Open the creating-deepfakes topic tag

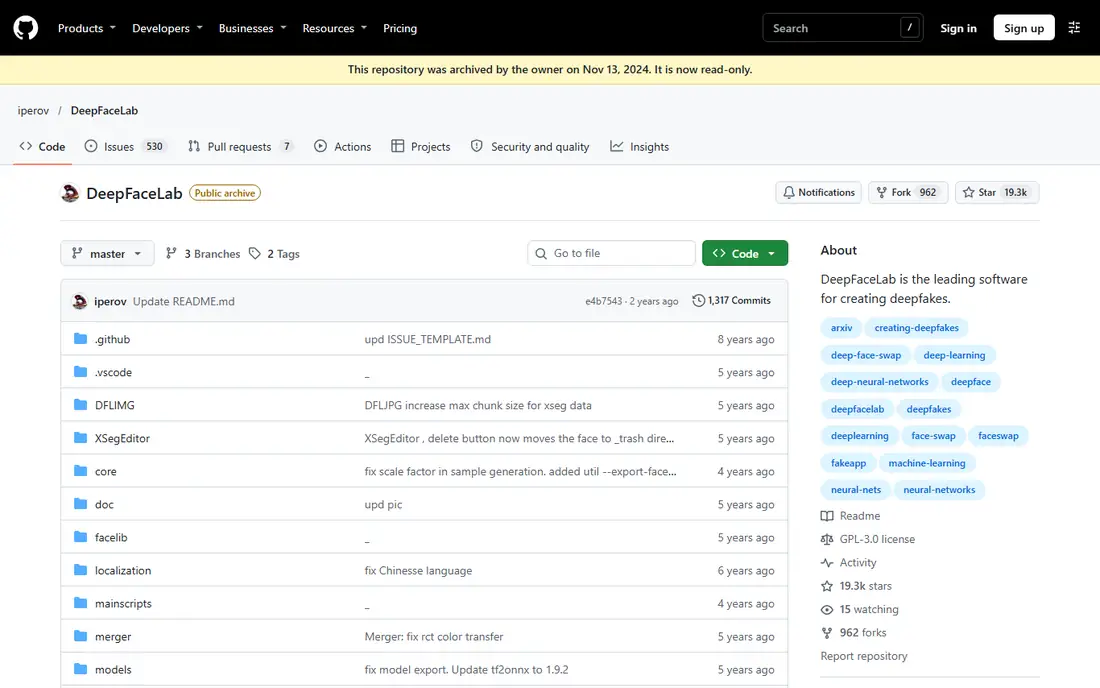[x=916, y=328]
